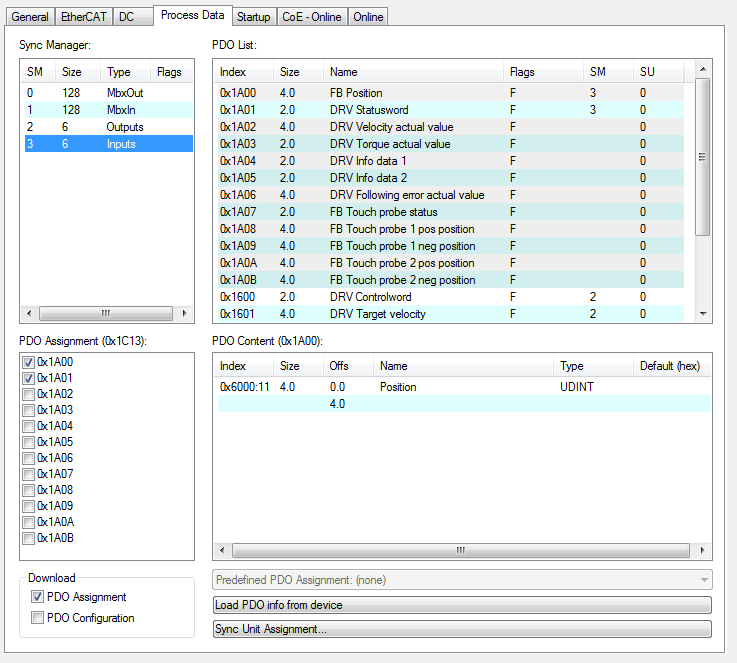The image size is (737, 663).
Task: Select the FB Position PDO row
Action: click(x=451, y=93)
